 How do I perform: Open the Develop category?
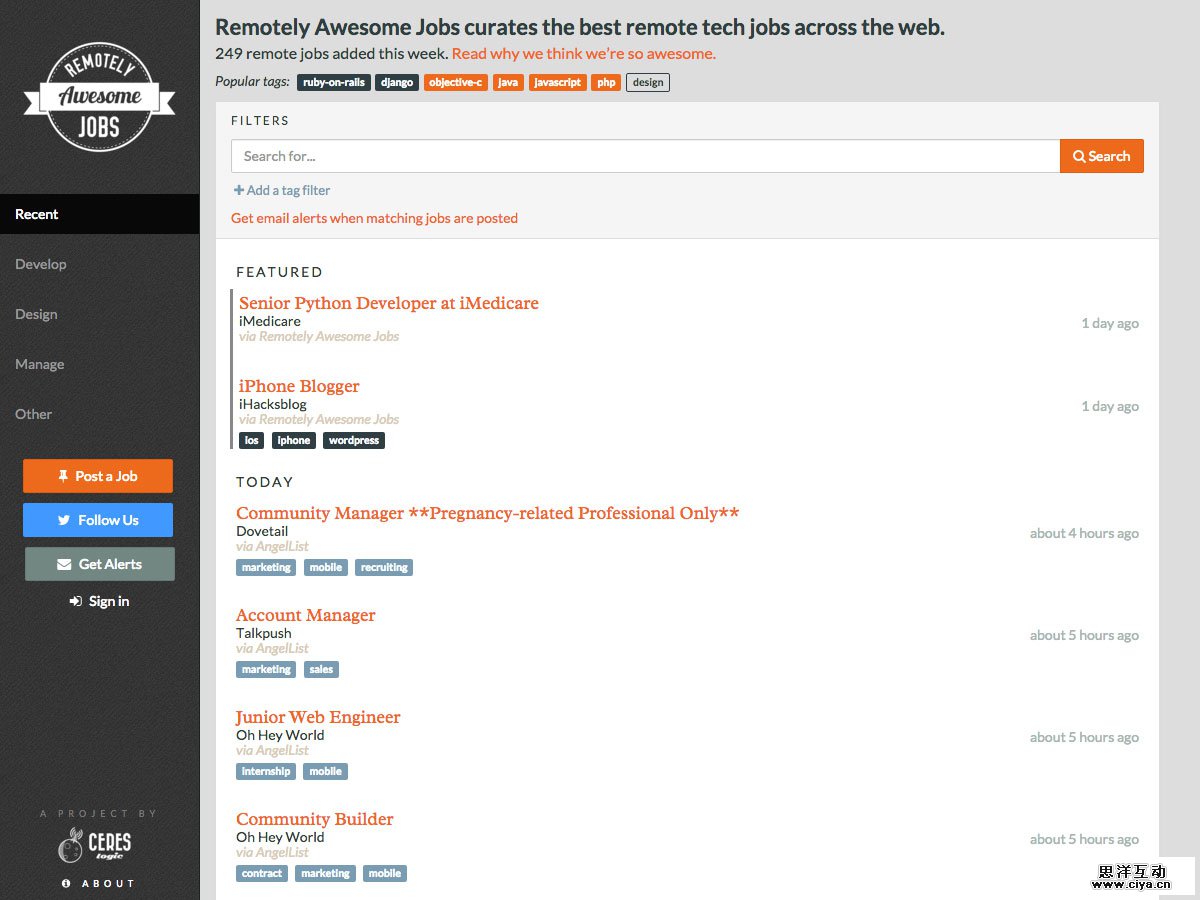(41, 264)
